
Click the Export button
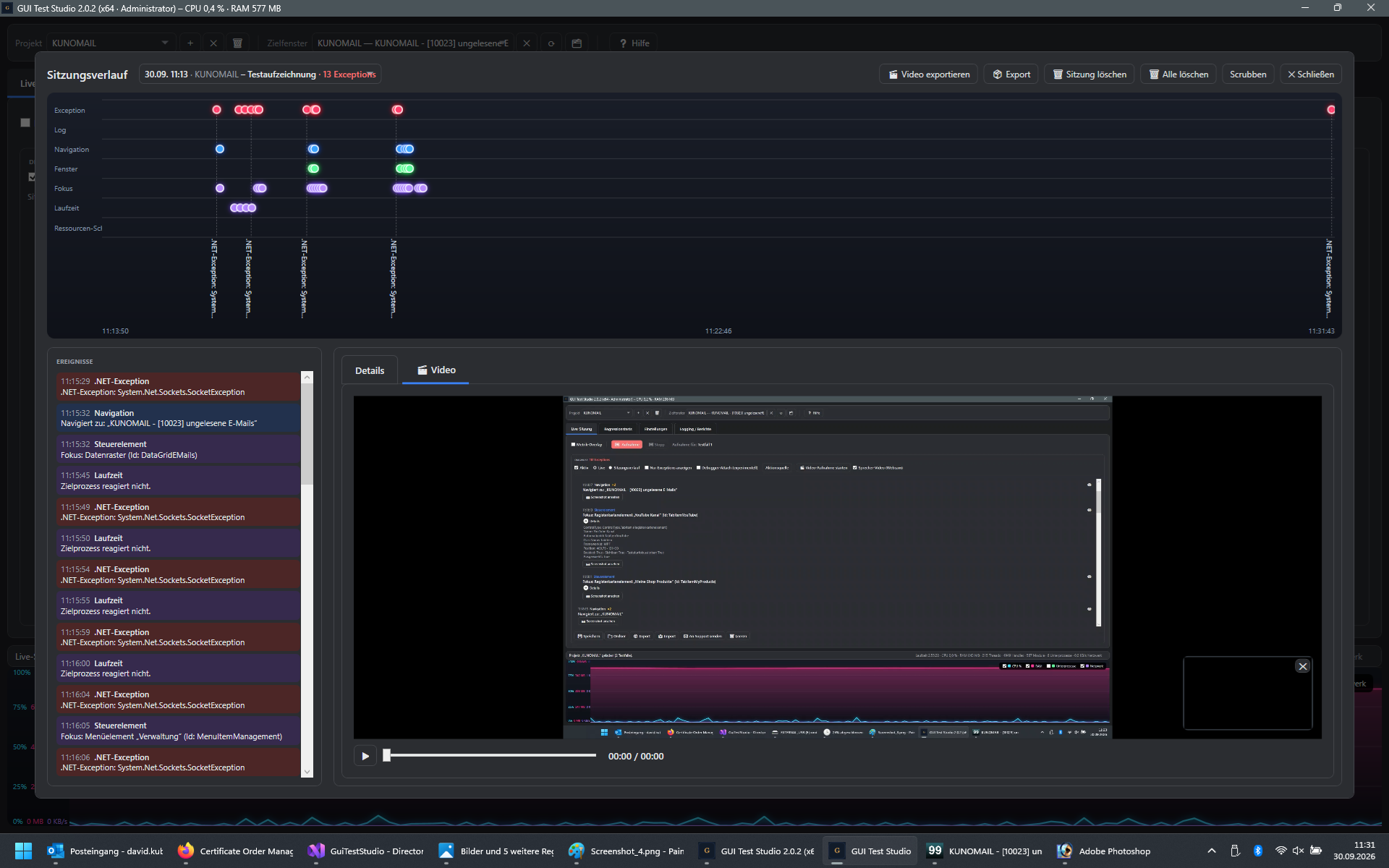pos(1011,75)
